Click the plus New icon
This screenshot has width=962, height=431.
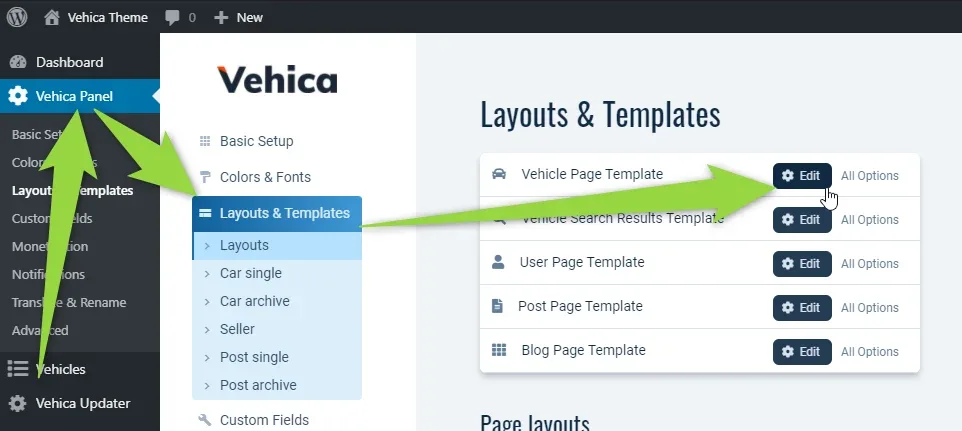click(x=221, y=18)
